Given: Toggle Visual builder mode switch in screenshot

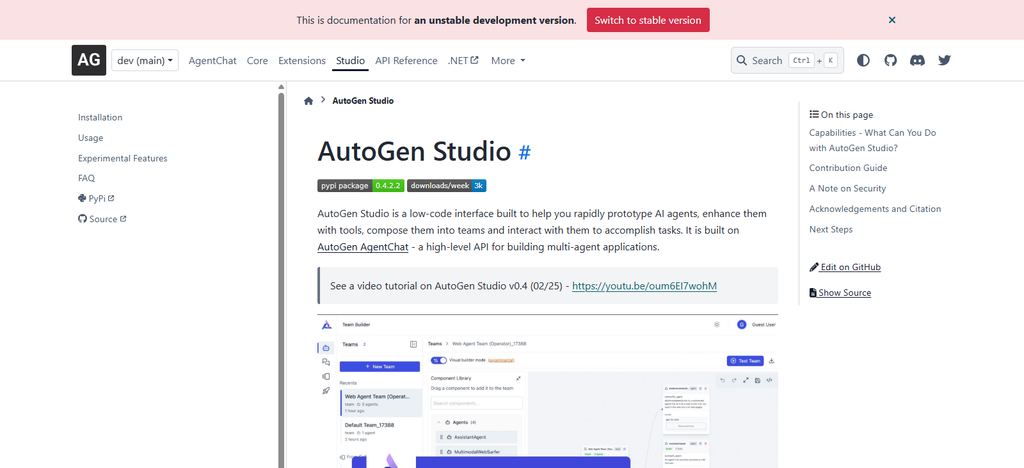Looking at the screenshot, I should coord(439,360).
